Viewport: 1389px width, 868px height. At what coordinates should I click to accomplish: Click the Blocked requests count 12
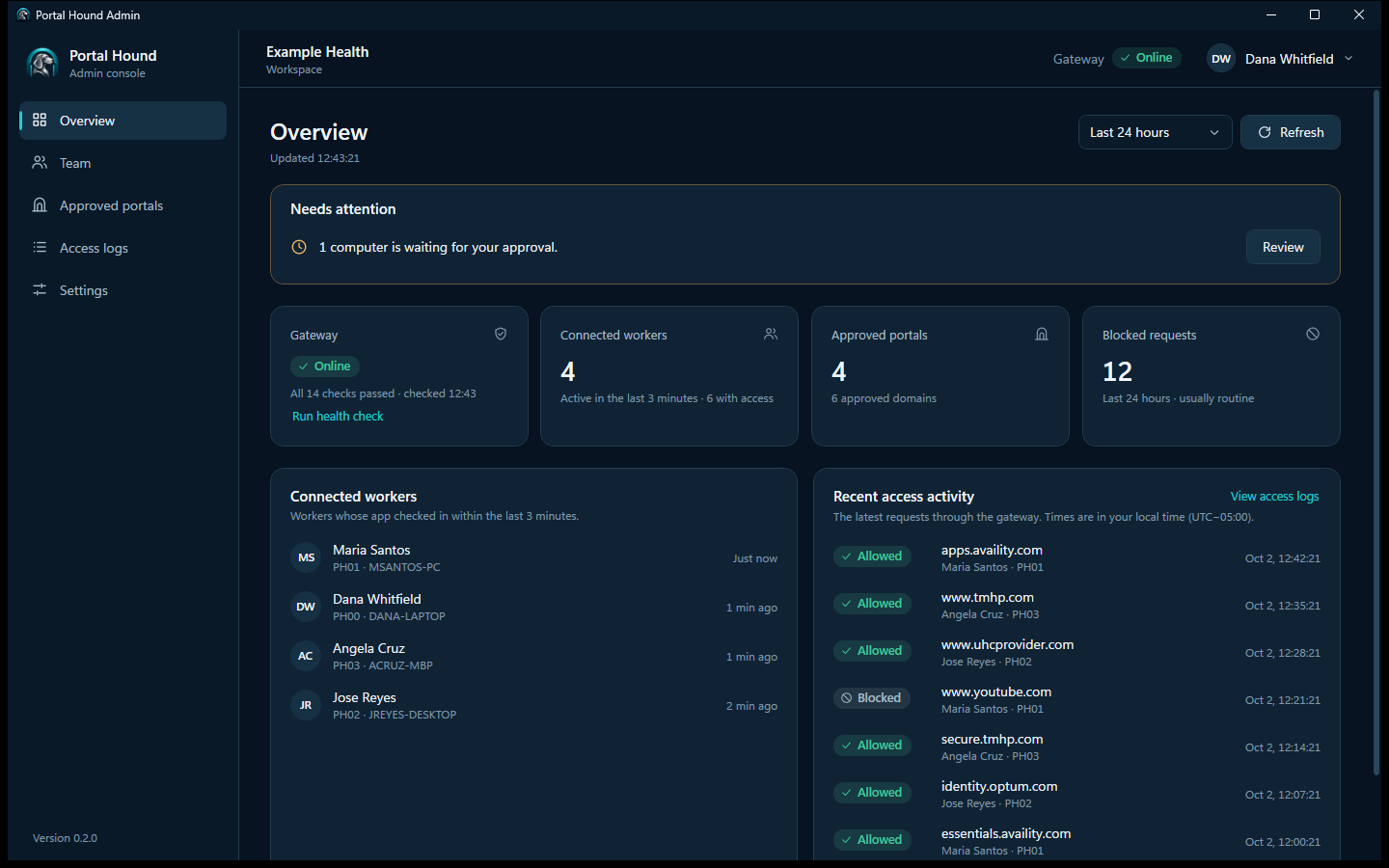click(1117, 371)
